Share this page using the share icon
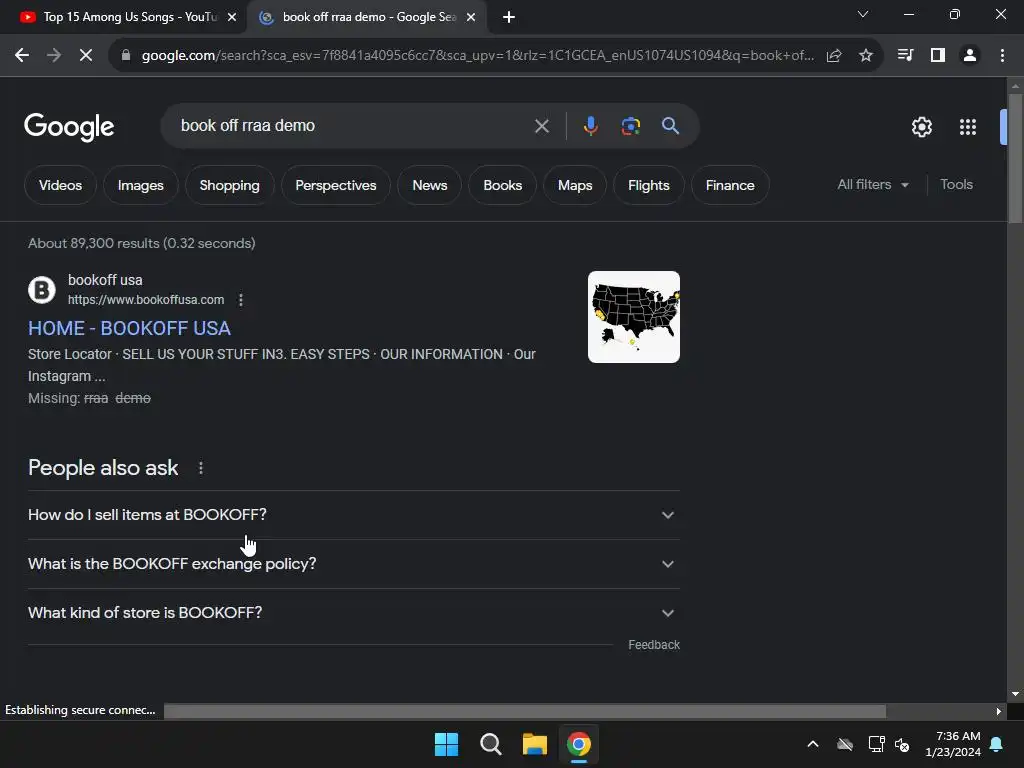The width and height of the screenshot is (1024, 768). (x=834, y=56)
